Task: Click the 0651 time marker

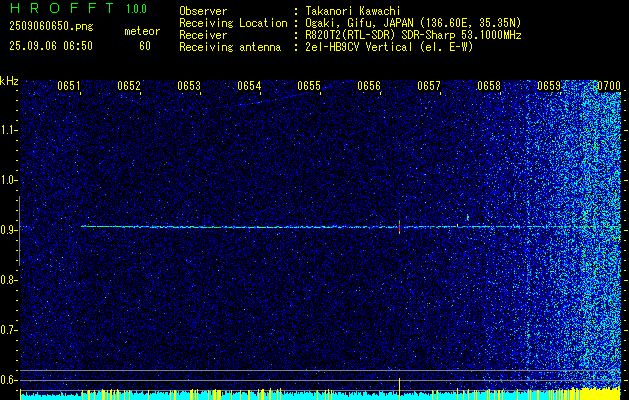Action: coord(69,86)
